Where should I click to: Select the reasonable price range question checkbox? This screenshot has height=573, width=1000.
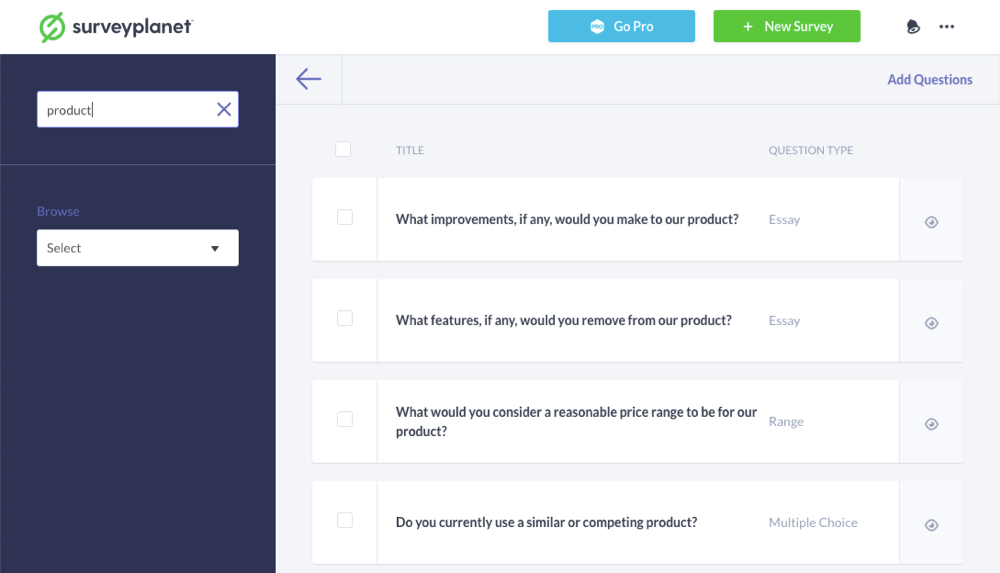[x=345, y=419]
